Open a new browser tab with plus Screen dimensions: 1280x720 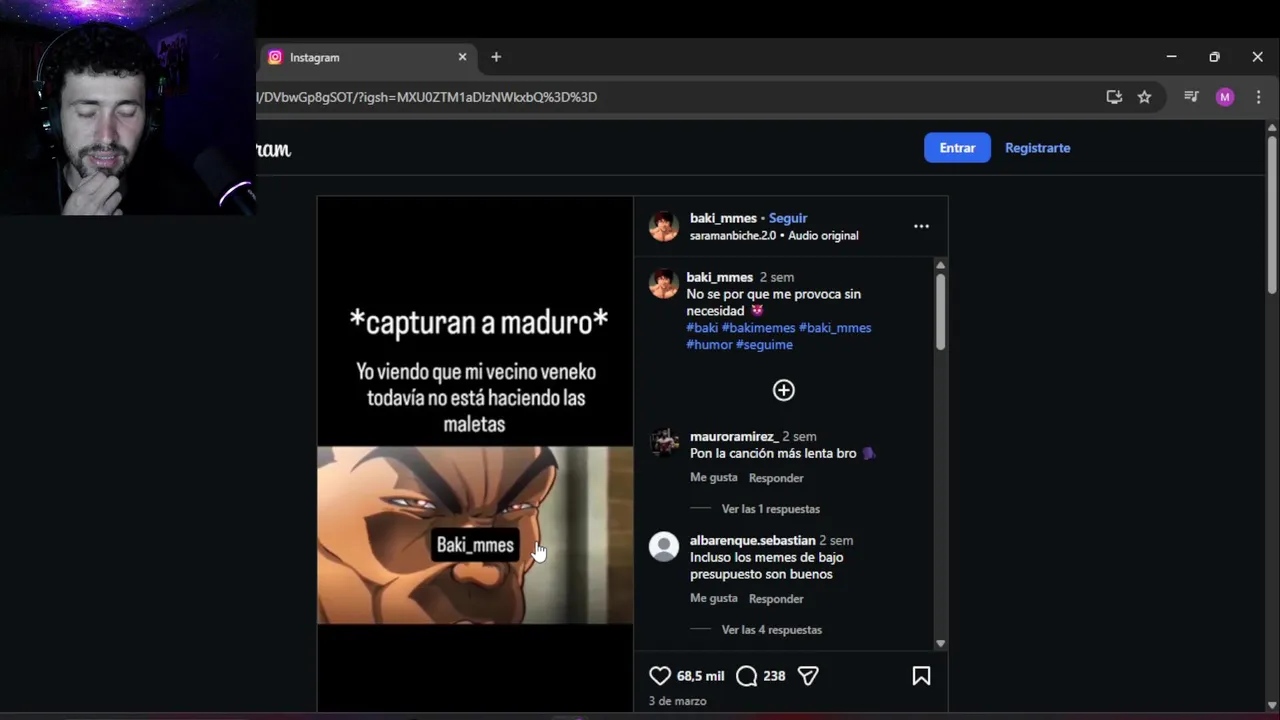496,57
